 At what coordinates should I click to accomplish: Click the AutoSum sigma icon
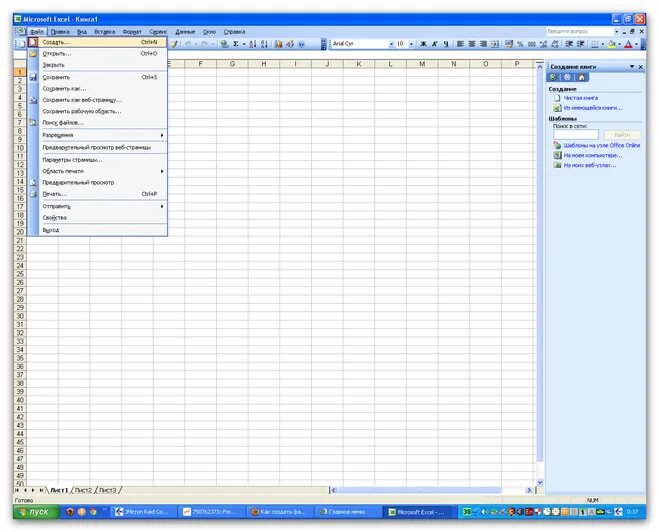(236, 44)
